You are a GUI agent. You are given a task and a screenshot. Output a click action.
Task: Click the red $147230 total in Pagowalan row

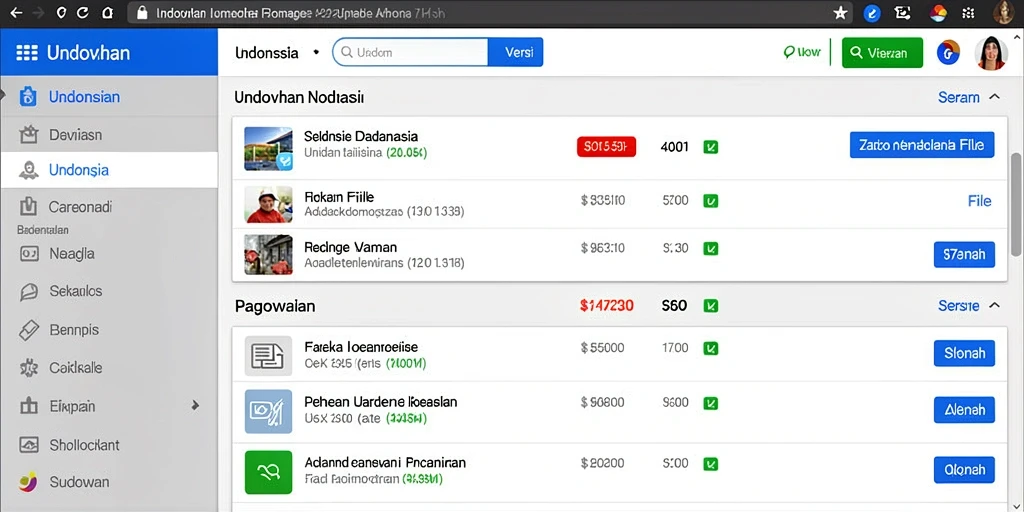pos(606,305)
